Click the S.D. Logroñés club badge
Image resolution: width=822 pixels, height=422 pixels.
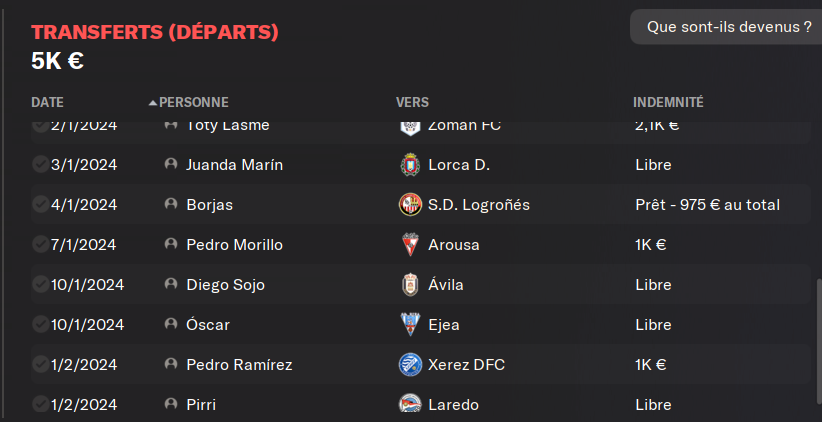point(410,204)
